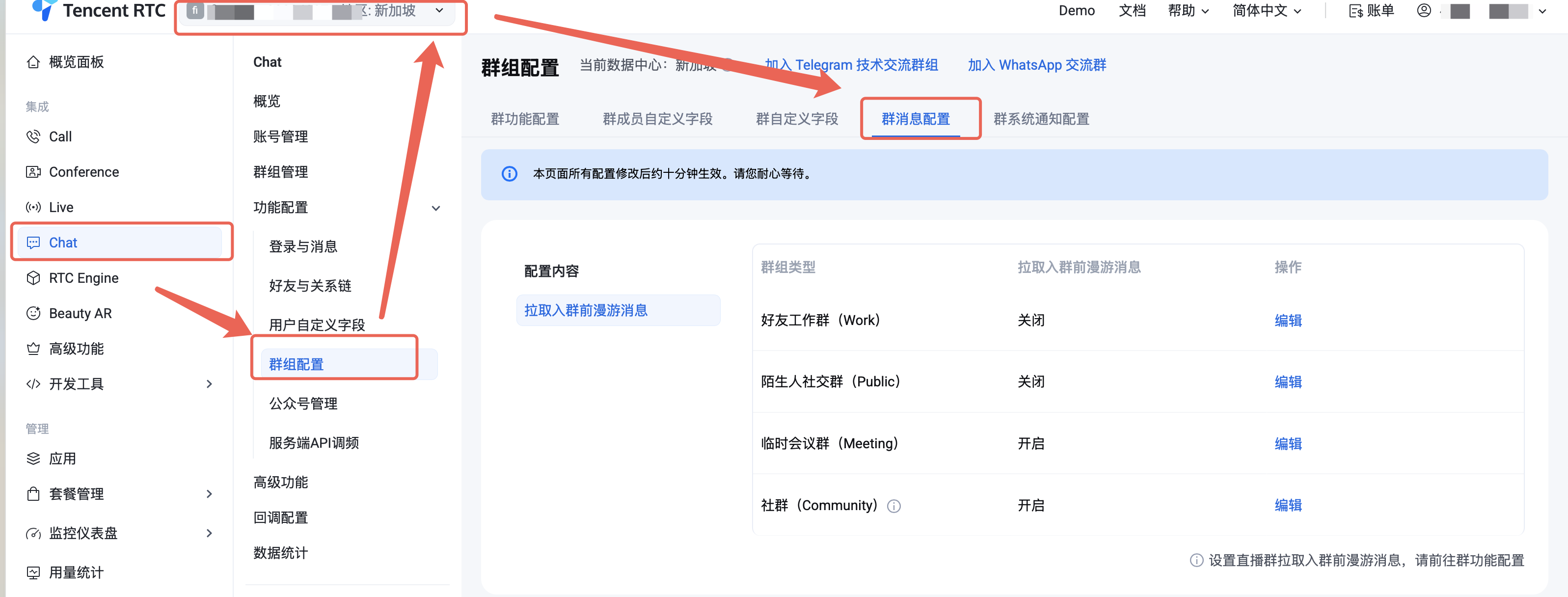Click the Conference icon in sidebar
1568x597 pixels.
click(33, 172)
